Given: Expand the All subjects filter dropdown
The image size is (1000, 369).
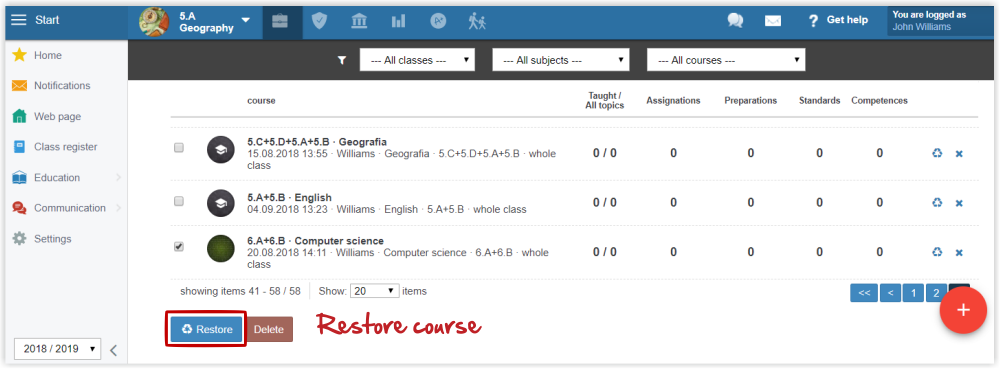Looking at the screenshot, I should pos(561,60).
